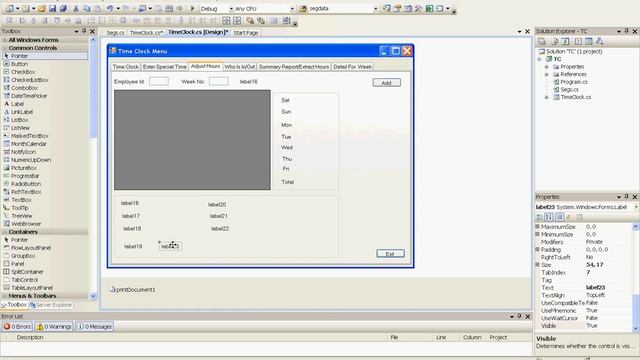Click the Events lightning icon in Properties panel
Screen dimensions: 640x360
click(x=569, y=217)
